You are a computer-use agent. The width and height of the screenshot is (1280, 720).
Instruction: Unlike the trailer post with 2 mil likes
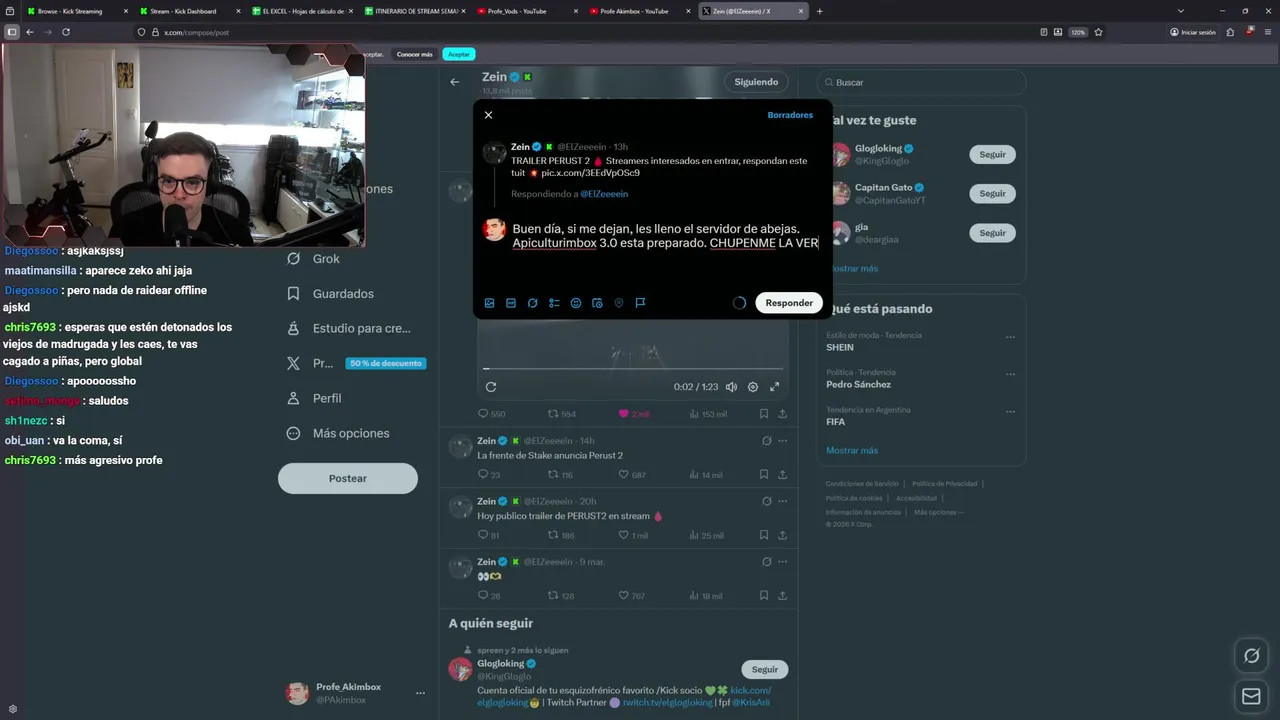click(x=634, y=414)
